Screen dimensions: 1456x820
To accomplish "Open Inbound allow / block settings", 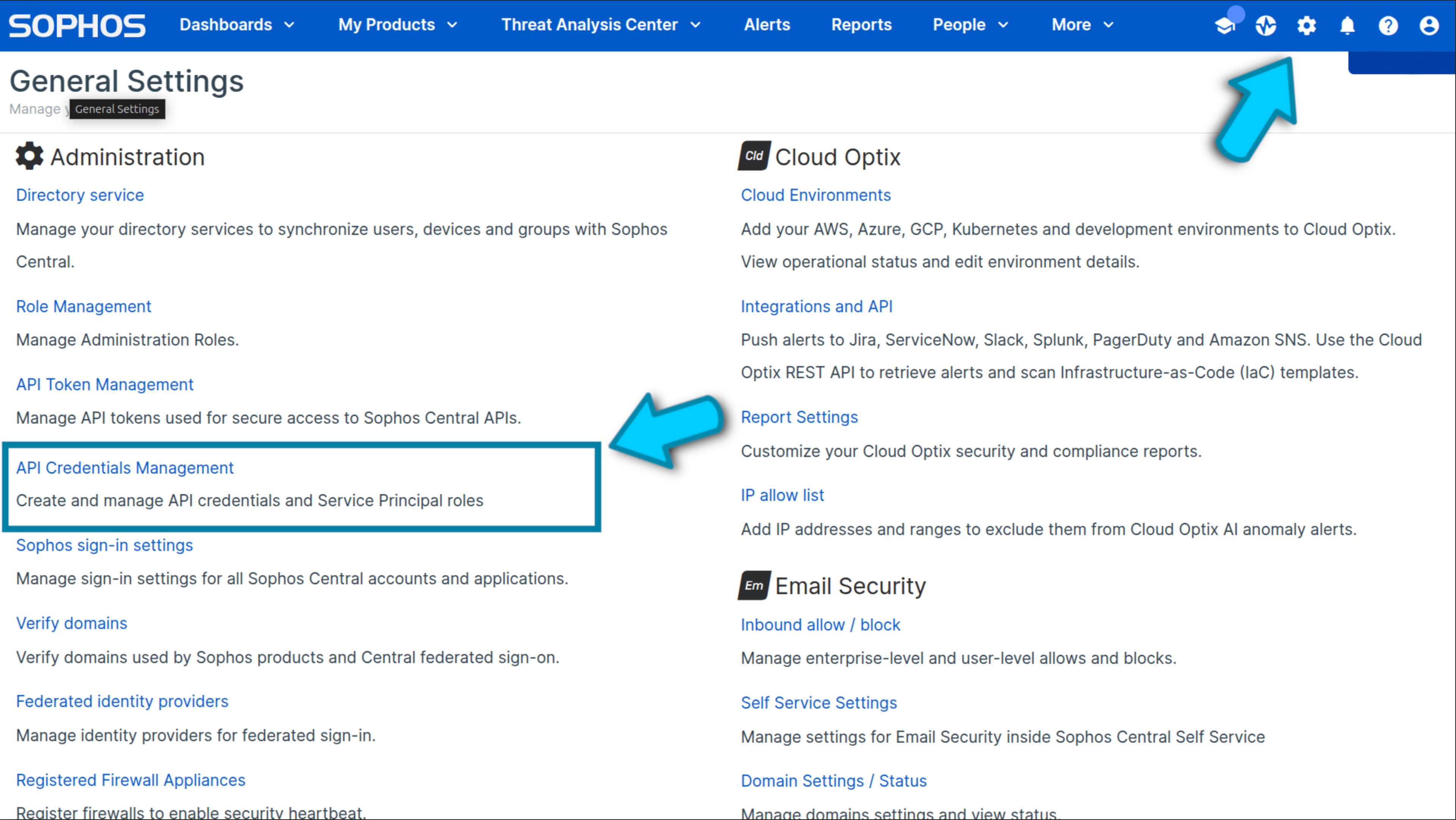I will (x=820, y=624).
